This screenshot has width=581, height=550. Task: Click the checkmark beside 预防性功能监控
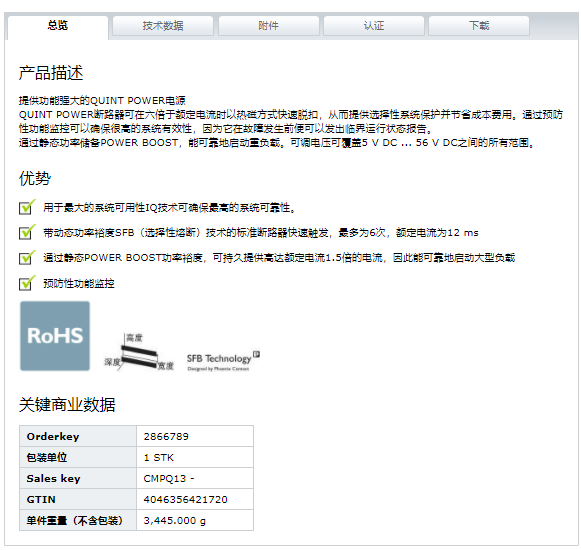(27, 283)
